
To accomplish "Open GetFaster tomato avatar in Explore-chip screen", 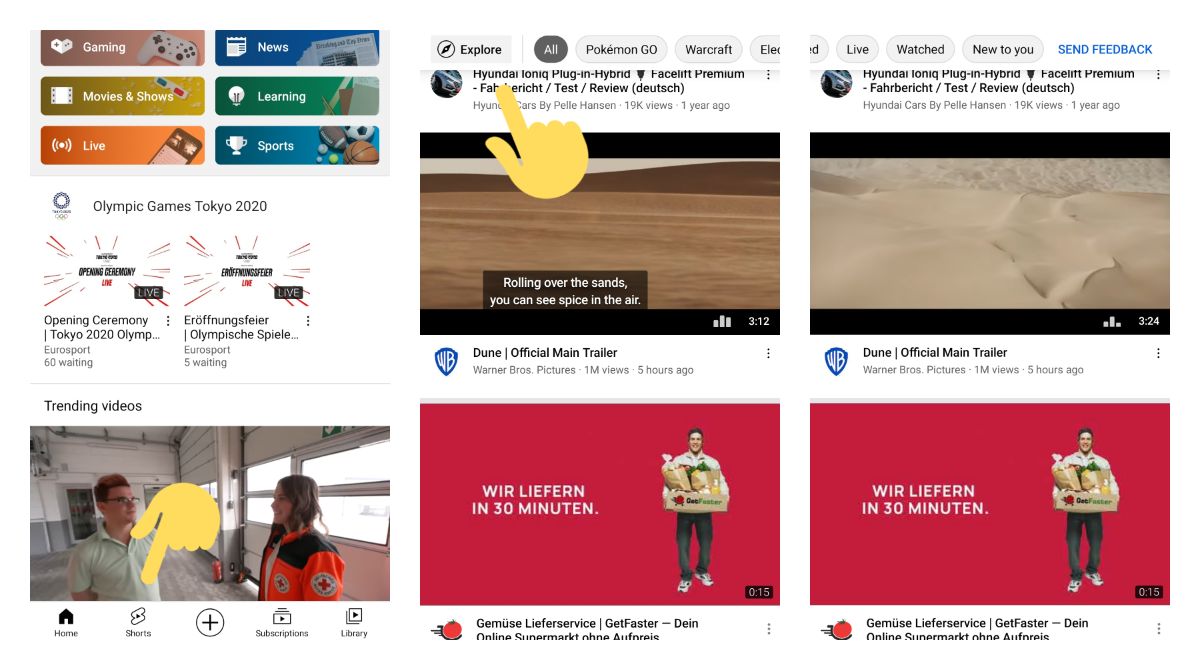I will click(x=446, y=629).
